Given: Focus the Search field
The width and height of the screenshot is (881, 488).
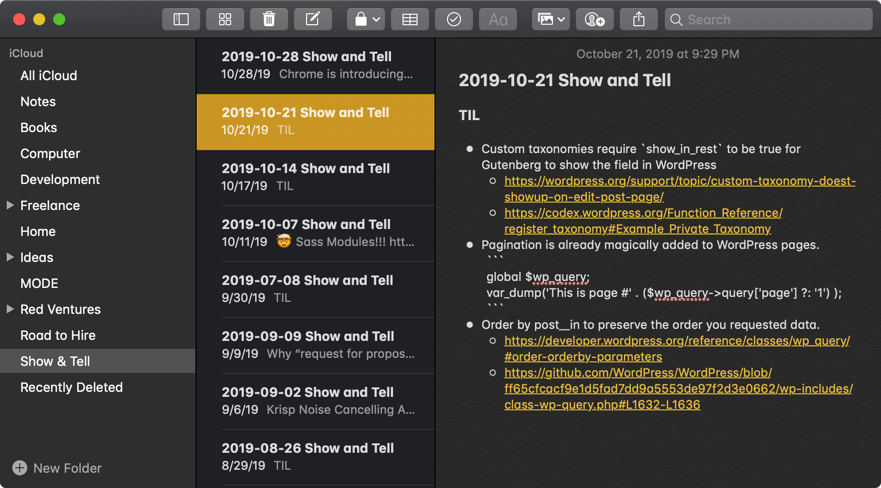Looking at the screenshot, I should tap(768, 20).
